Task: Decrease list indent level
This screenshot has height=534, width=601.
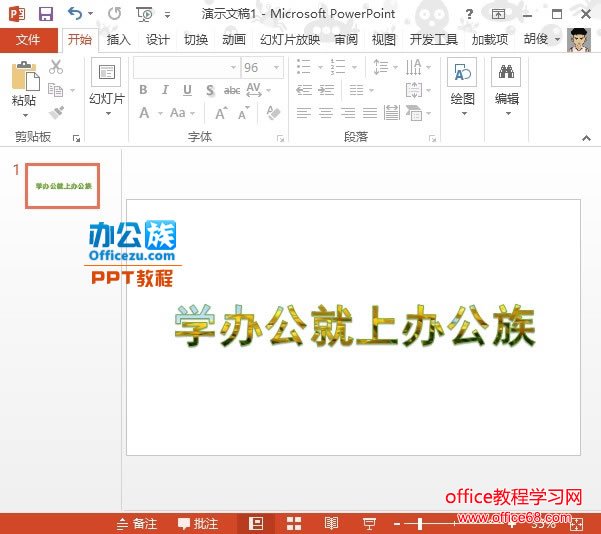Action: tap(304, 90)
